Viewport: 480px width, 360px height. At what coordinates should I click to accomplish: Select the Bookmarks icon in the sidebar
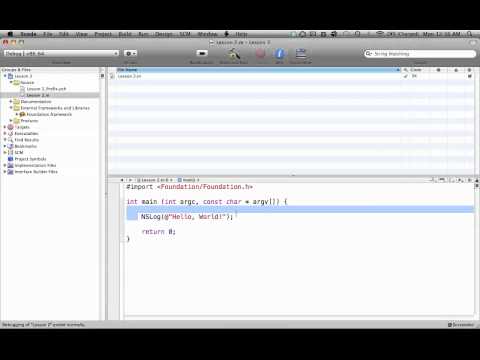coord(11,146)
